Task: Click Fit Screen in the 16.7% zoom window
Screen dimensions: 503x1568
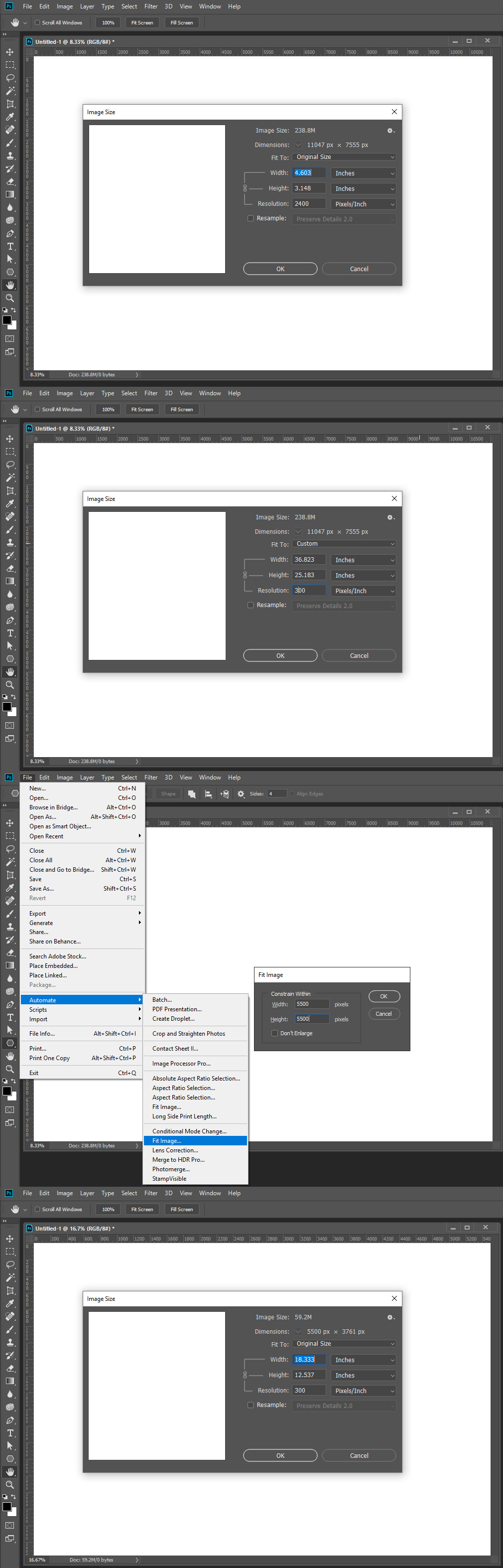Action: 142,1210
